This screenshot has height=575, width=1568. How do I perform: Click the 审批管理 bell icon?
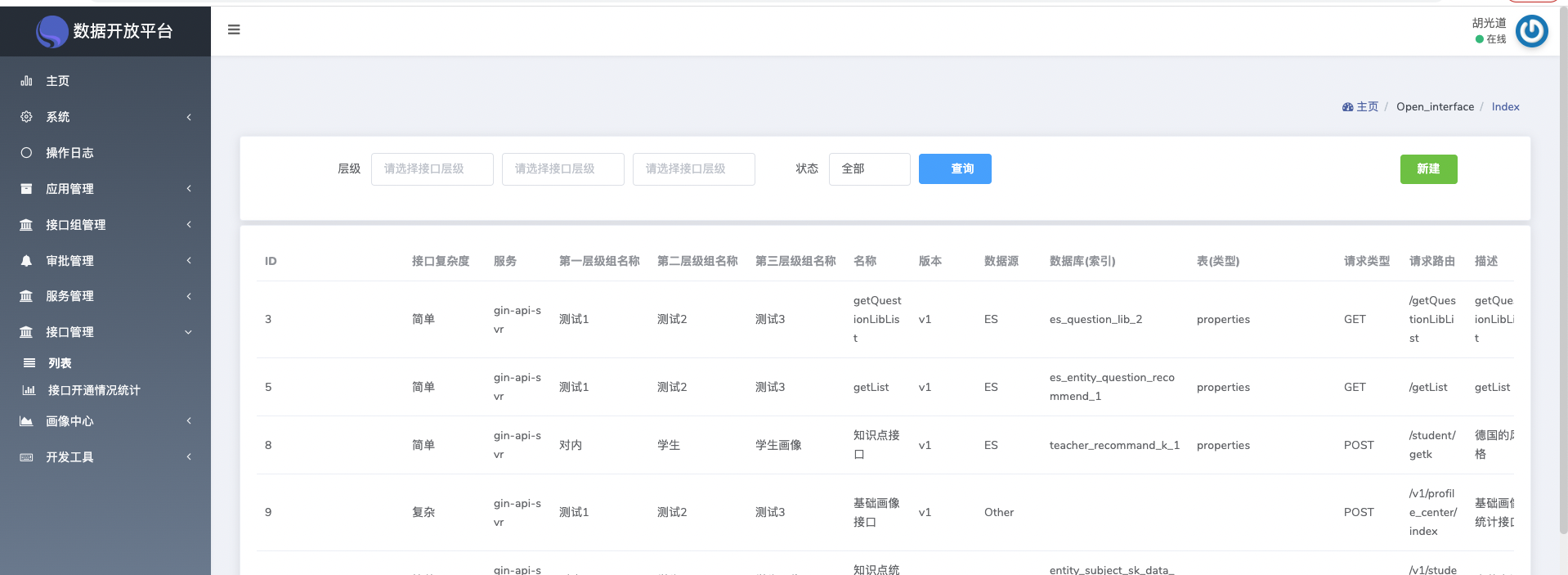pyautogui.click(x=26, y=261)
